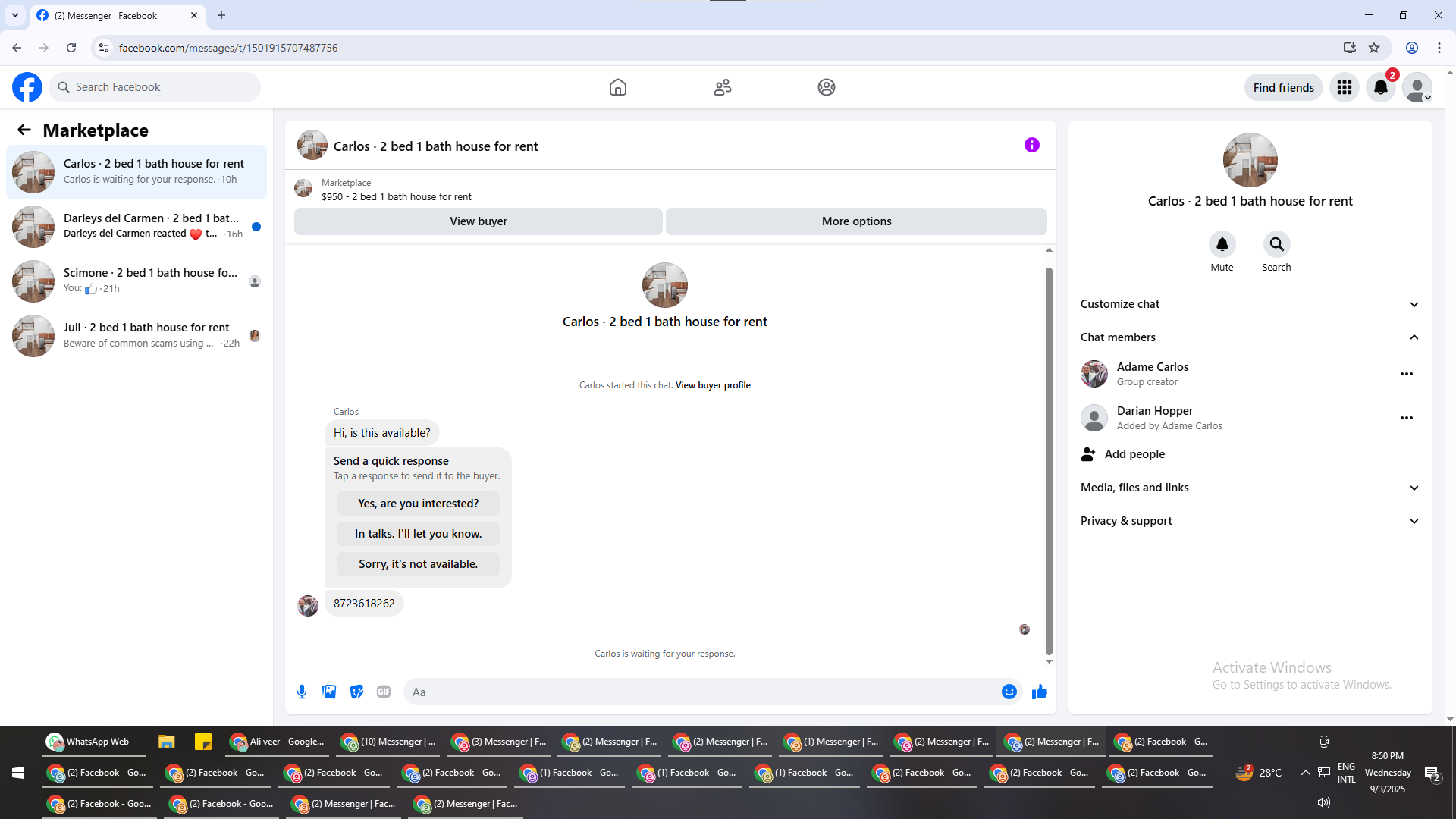The width and height of the screenshot is (1456, 819).
Task: Open the Groups icon in top navigation
Action: pos(827,87)
